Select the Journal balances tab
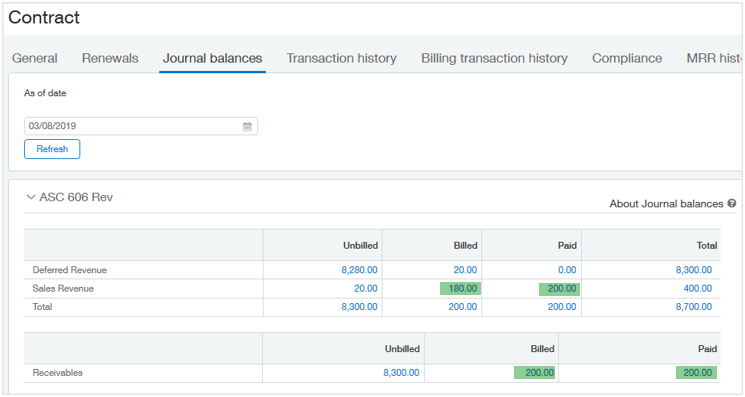Image resolution: width=745 pixels, height=397 pixels. click(212, 58)
